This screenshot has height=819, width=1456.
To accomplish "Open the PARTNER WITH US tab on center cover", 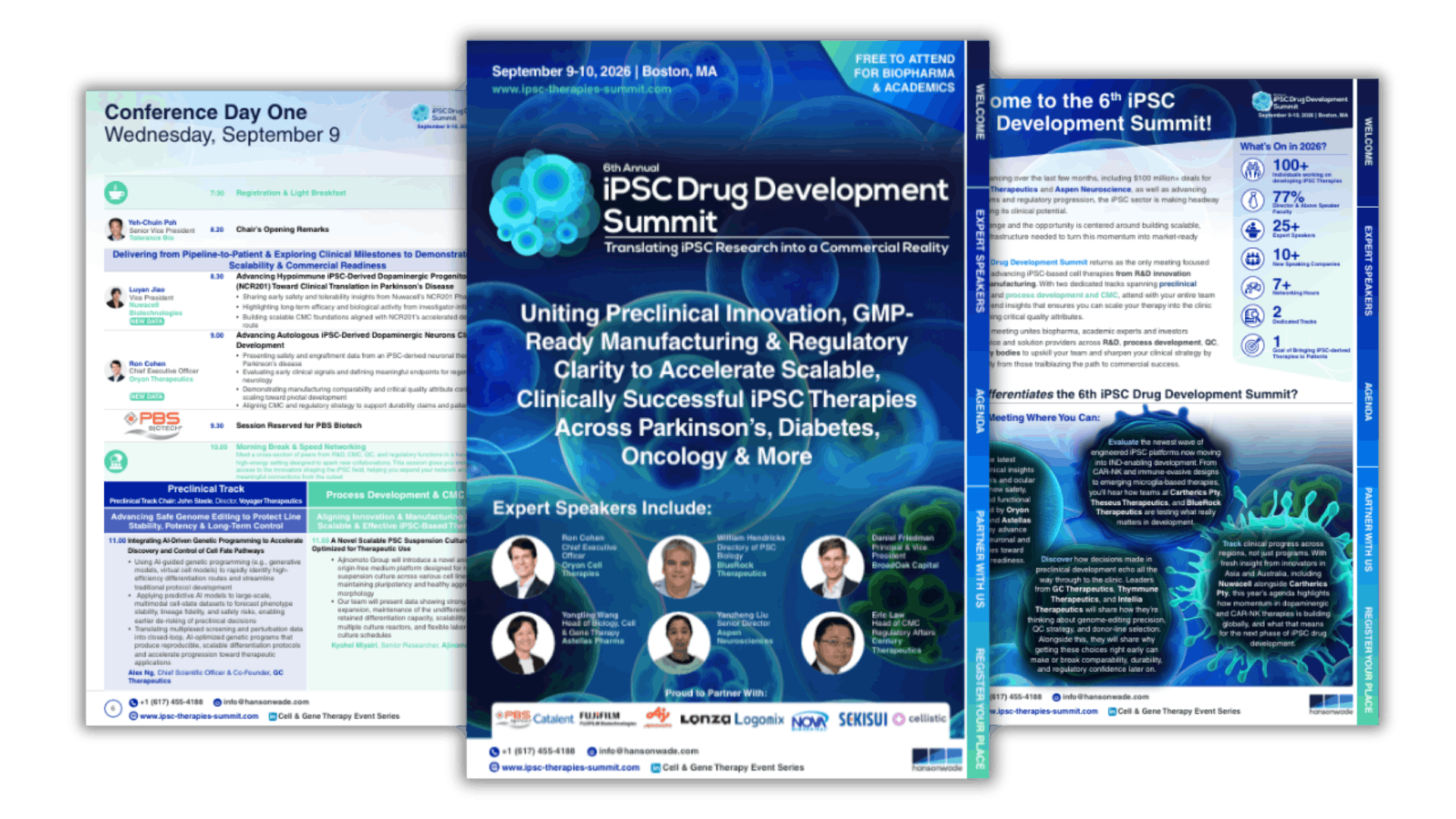I will 979,559.
